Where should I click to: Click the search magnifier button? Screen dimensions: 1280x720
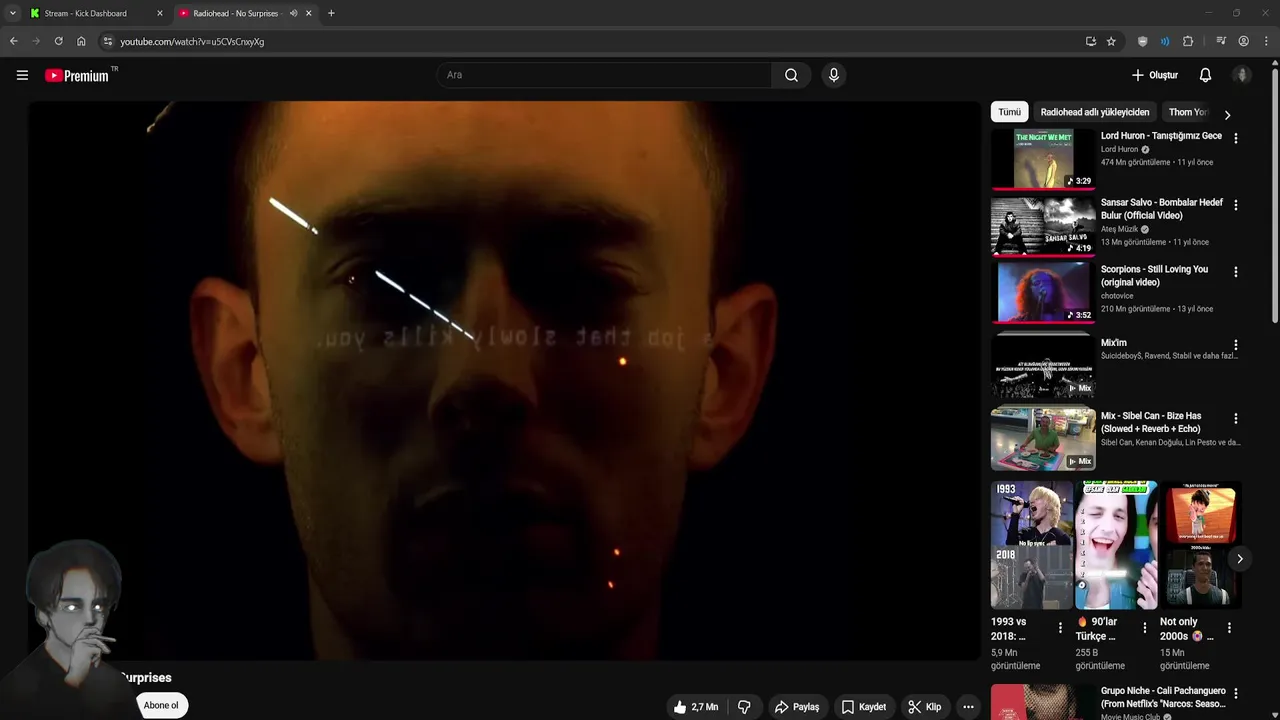point(791,75)
